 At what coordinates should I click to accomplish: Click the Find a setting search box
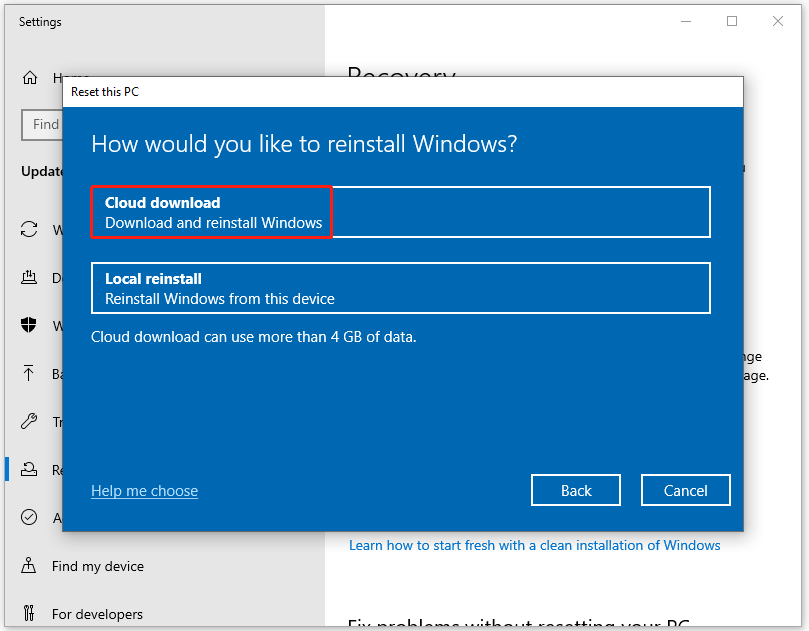(x=42, y=124)
